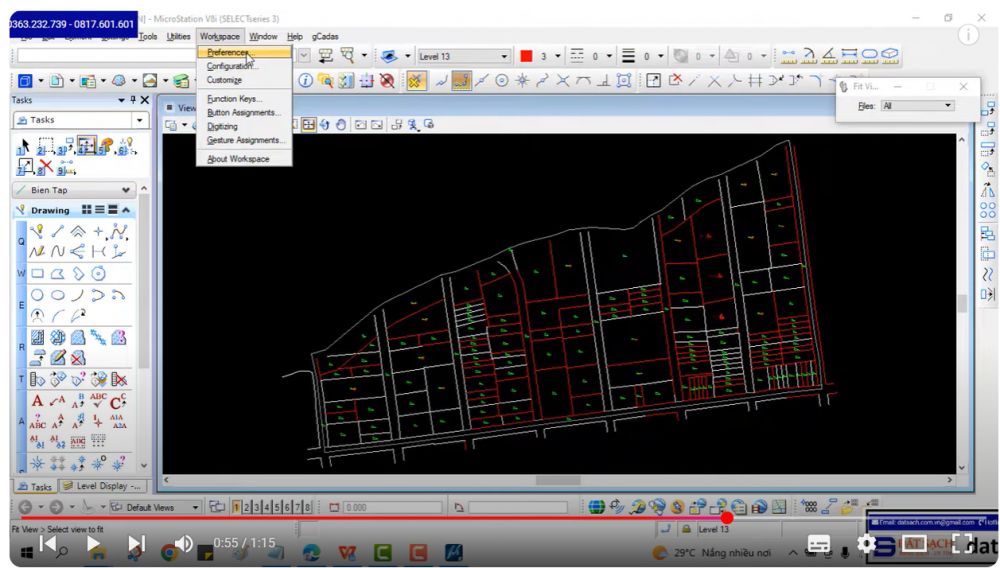Open the Level 13 active level dropdown
This screenshot has height=568, width=1000.
click(x=505, y=56)
